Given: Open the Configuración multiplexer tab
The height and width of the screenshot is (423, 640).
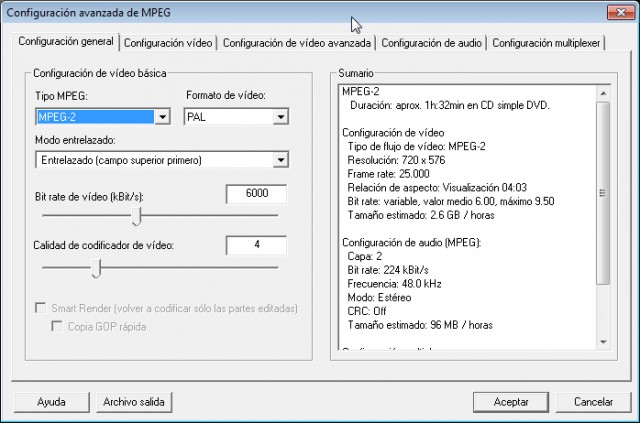Looking at the screenshot, I should 546,43.
